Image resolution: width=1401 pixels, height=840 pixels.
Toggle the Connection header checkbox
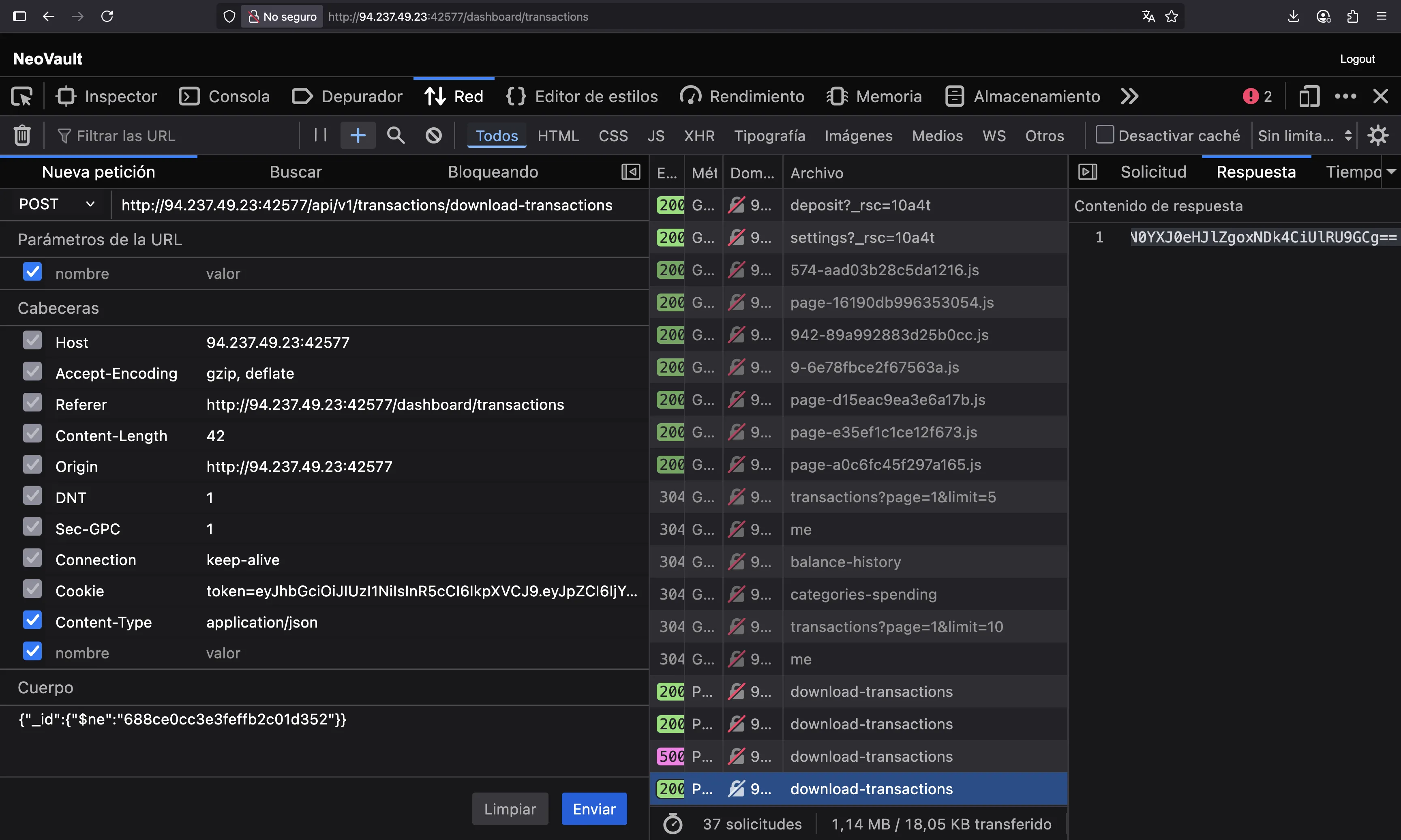click(x=32, y=558)
